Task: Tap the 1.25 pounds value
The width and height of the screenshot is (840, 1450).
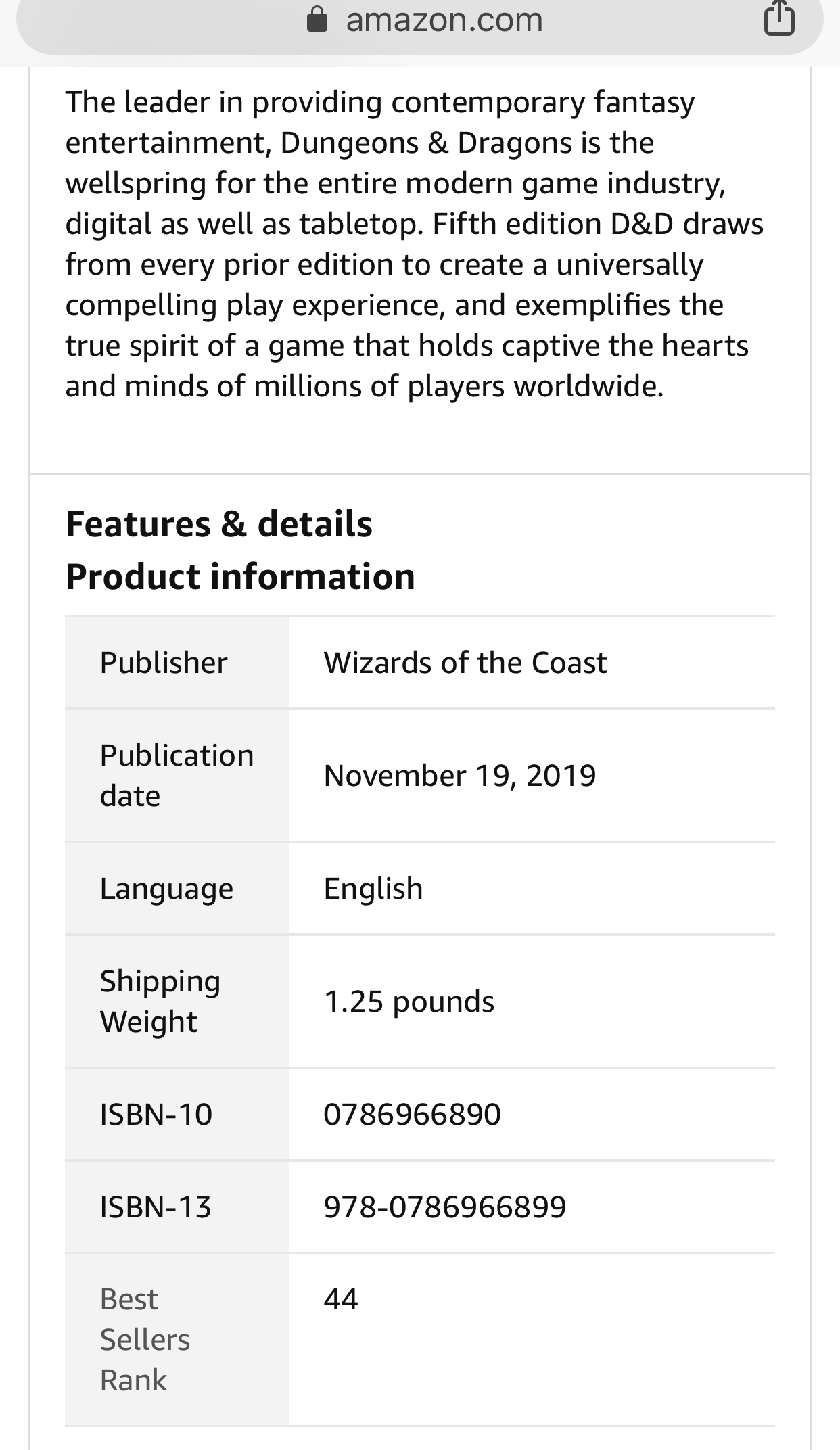Action: pos(409,1002)
